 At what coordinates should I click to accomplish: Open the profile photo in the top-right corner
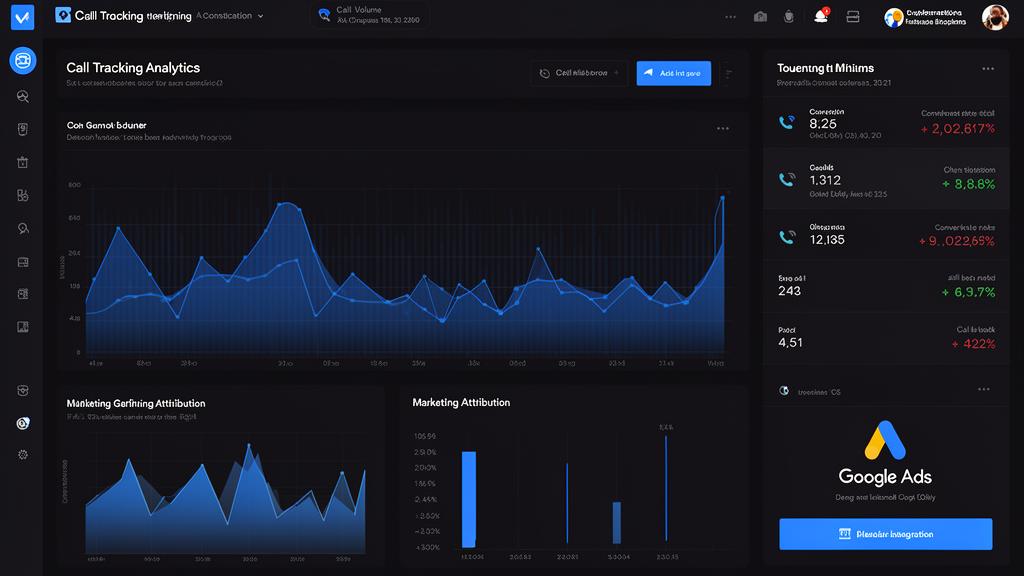995,18
